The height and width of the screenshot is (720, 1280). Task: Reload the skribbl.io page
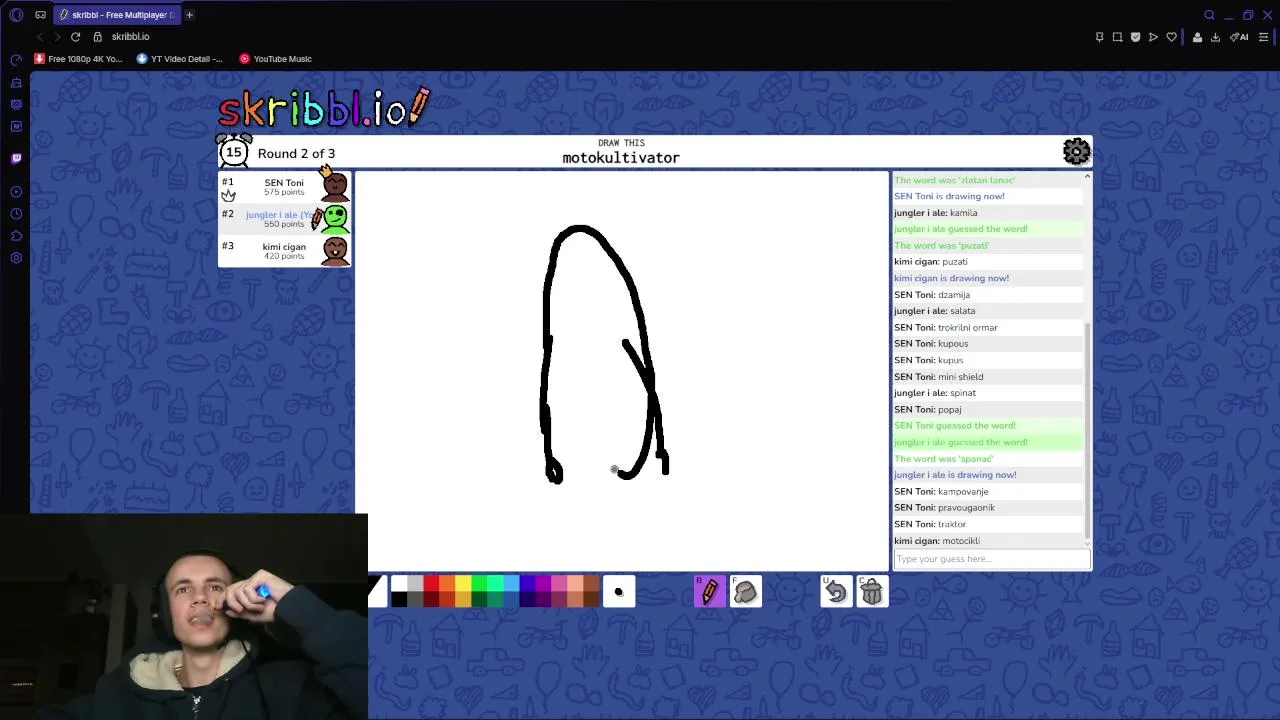75,37
